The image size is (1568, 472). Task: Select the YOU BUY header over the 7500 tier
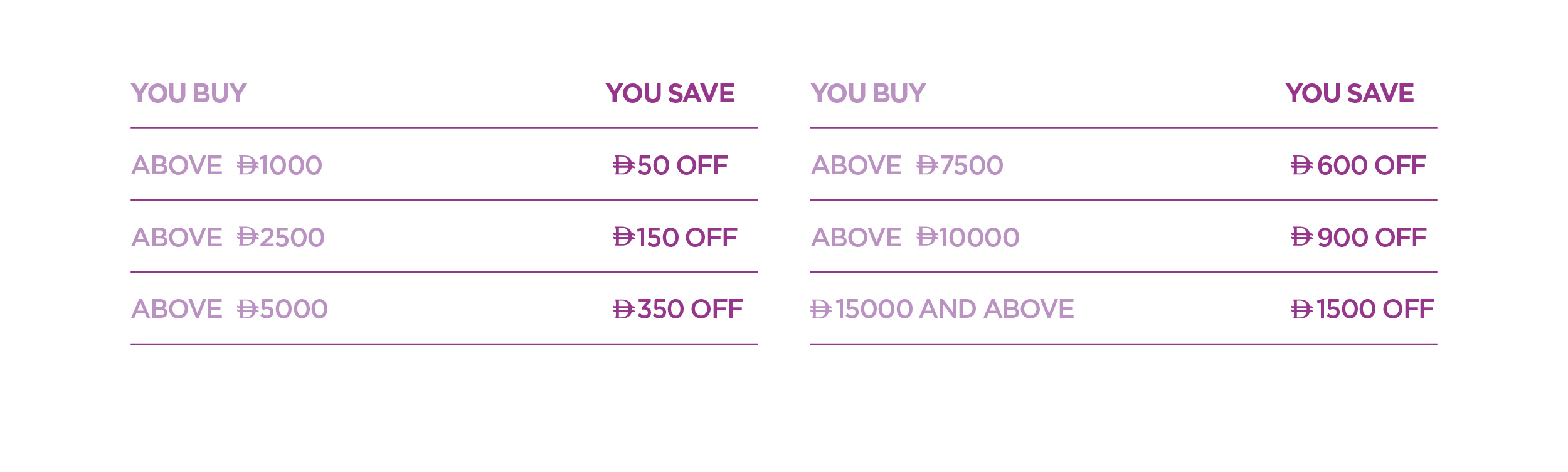tap(868, 93)
